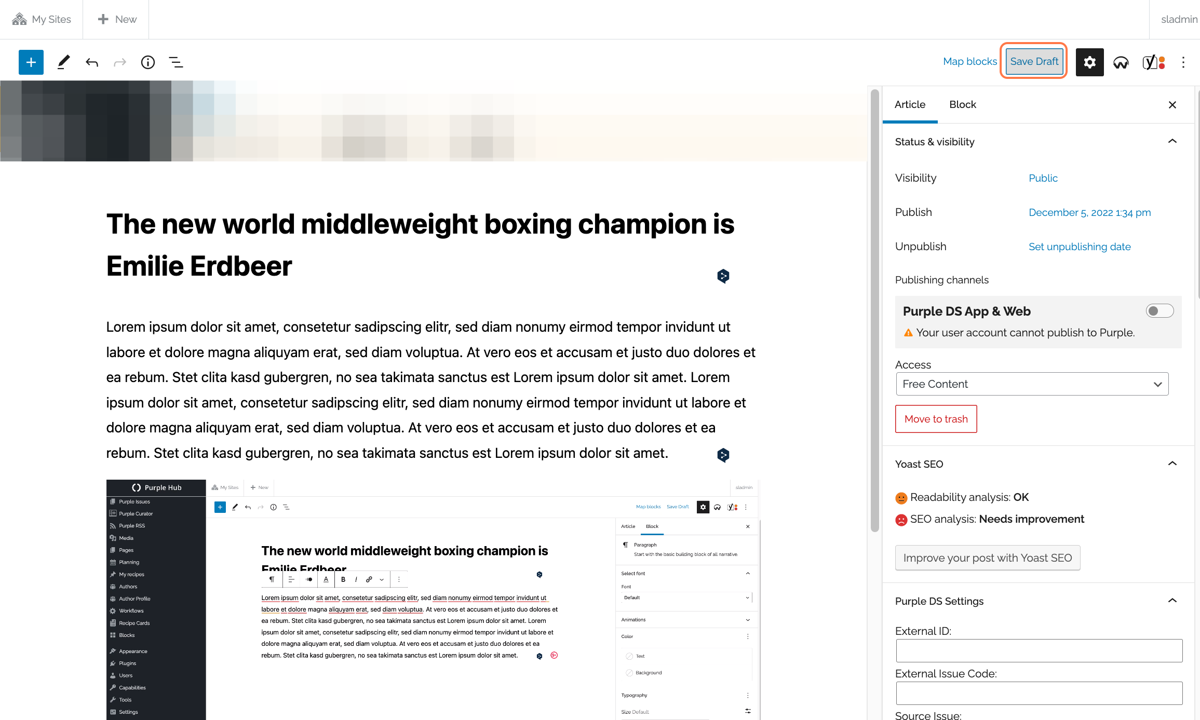
Task: Redo the undone change
Action: 120,62
